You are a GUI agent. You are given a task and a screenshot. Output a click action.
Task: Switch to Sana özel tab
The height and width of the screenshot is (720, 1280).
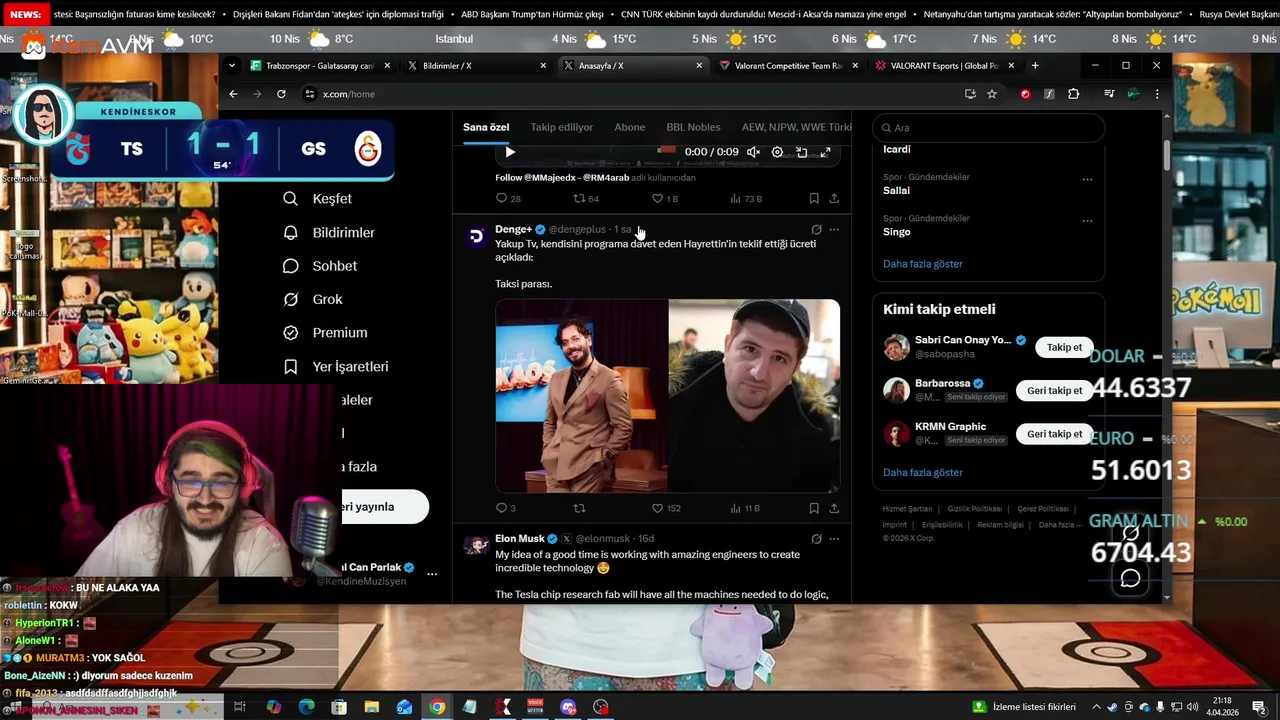(x=486, y=127)
